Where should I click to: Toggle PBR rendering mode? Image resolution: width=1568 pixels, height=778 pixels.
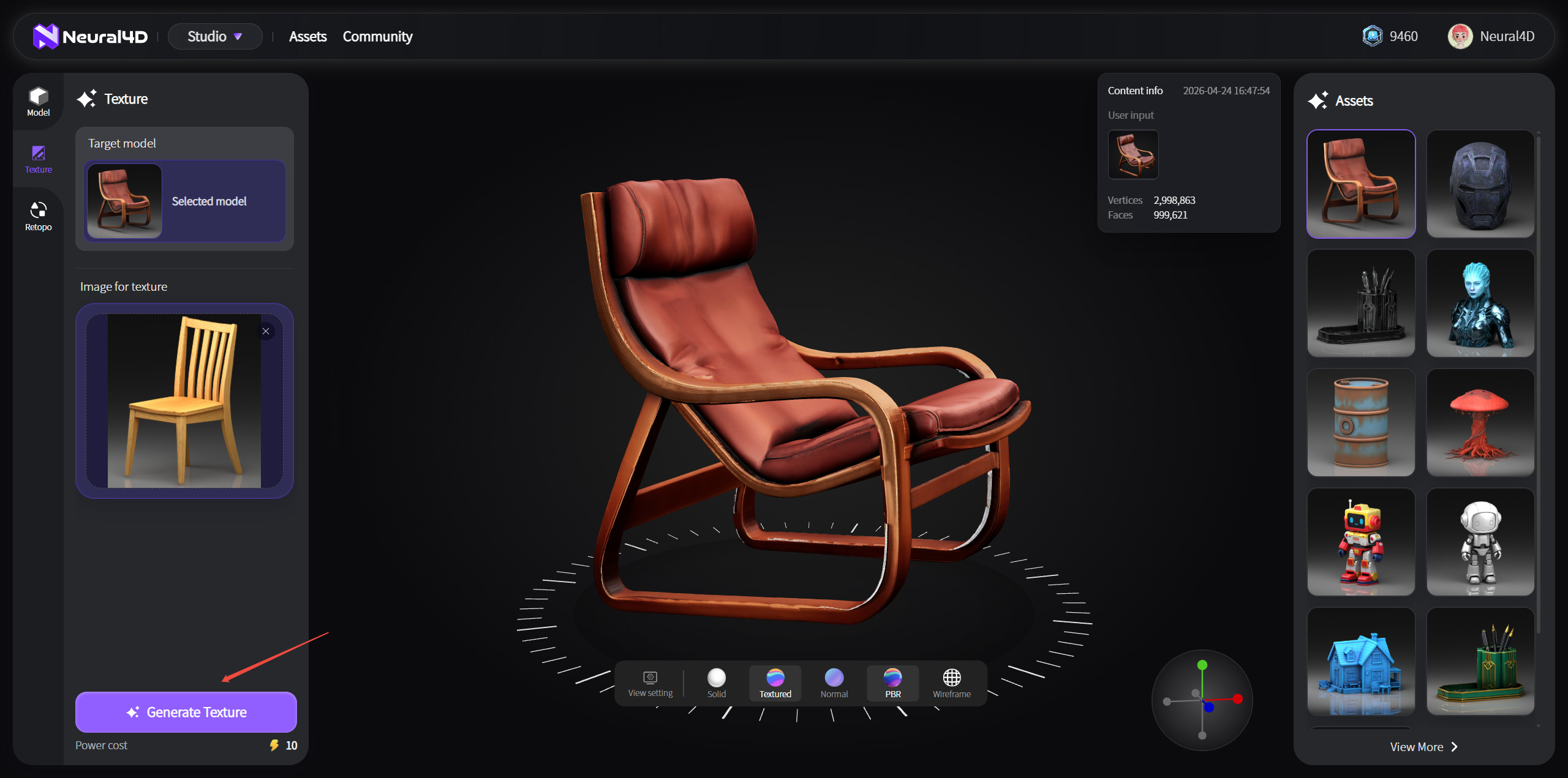pos(892,684)
